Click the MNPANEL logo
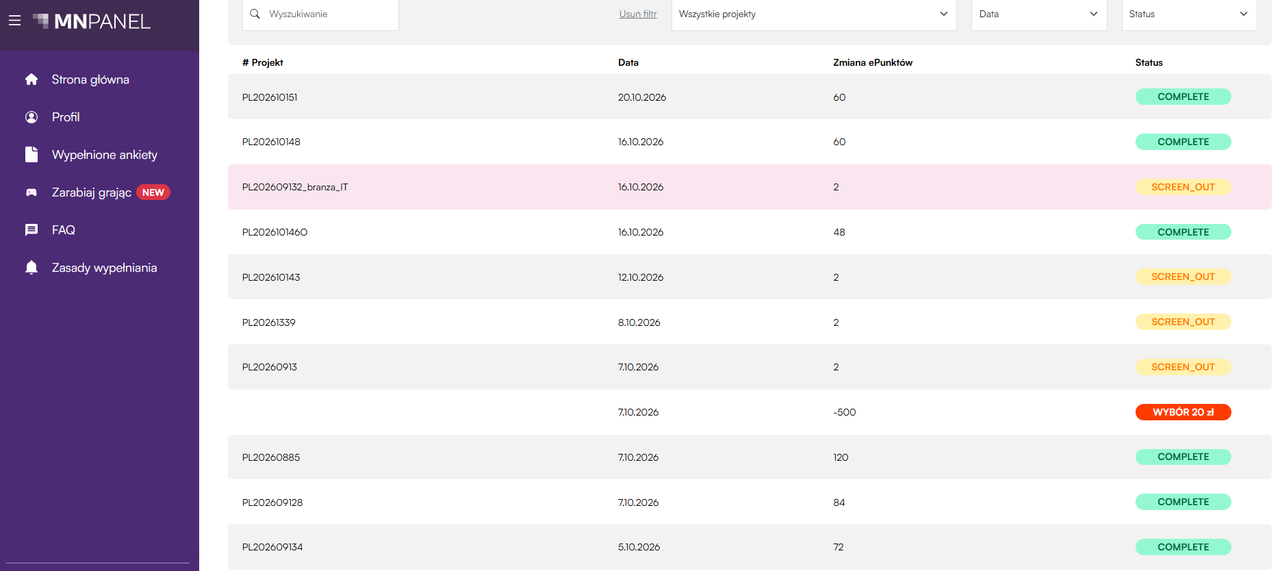Screen dimensions: 1280x571 (x=92, y=20)
